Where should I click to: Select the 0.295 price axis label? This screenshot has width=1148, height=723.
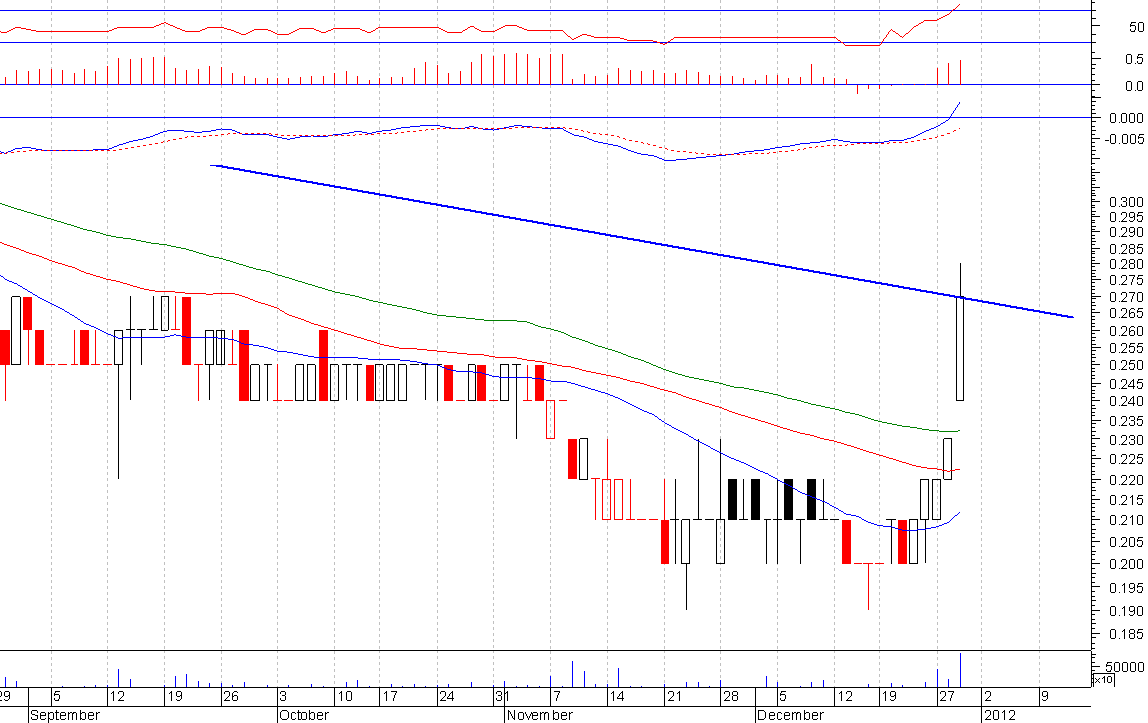1127,217
